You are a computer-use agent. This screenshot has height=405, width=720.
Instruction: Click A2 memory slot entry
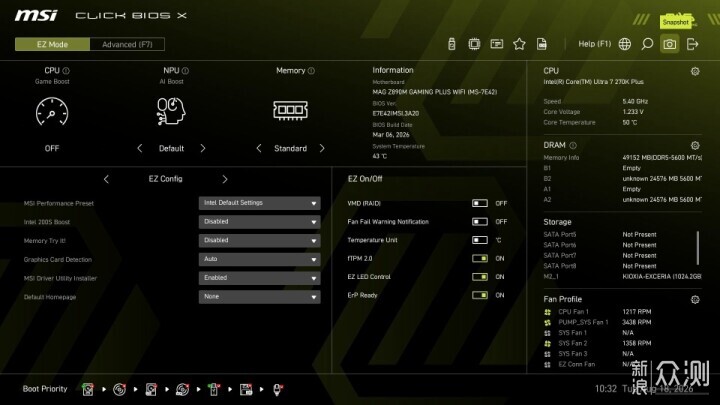[622, 200]
